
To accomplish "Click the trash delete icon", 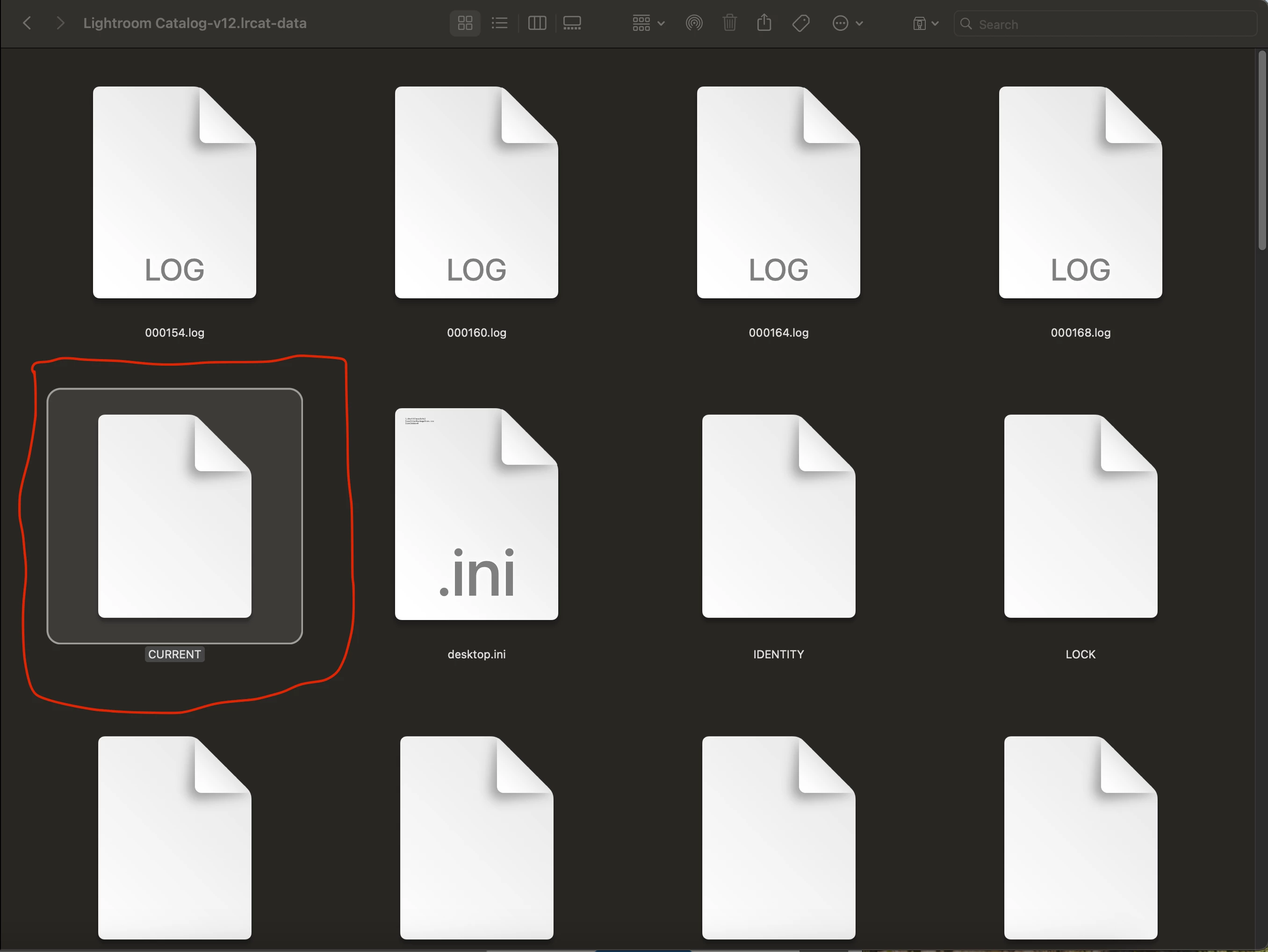I will 730,23.
